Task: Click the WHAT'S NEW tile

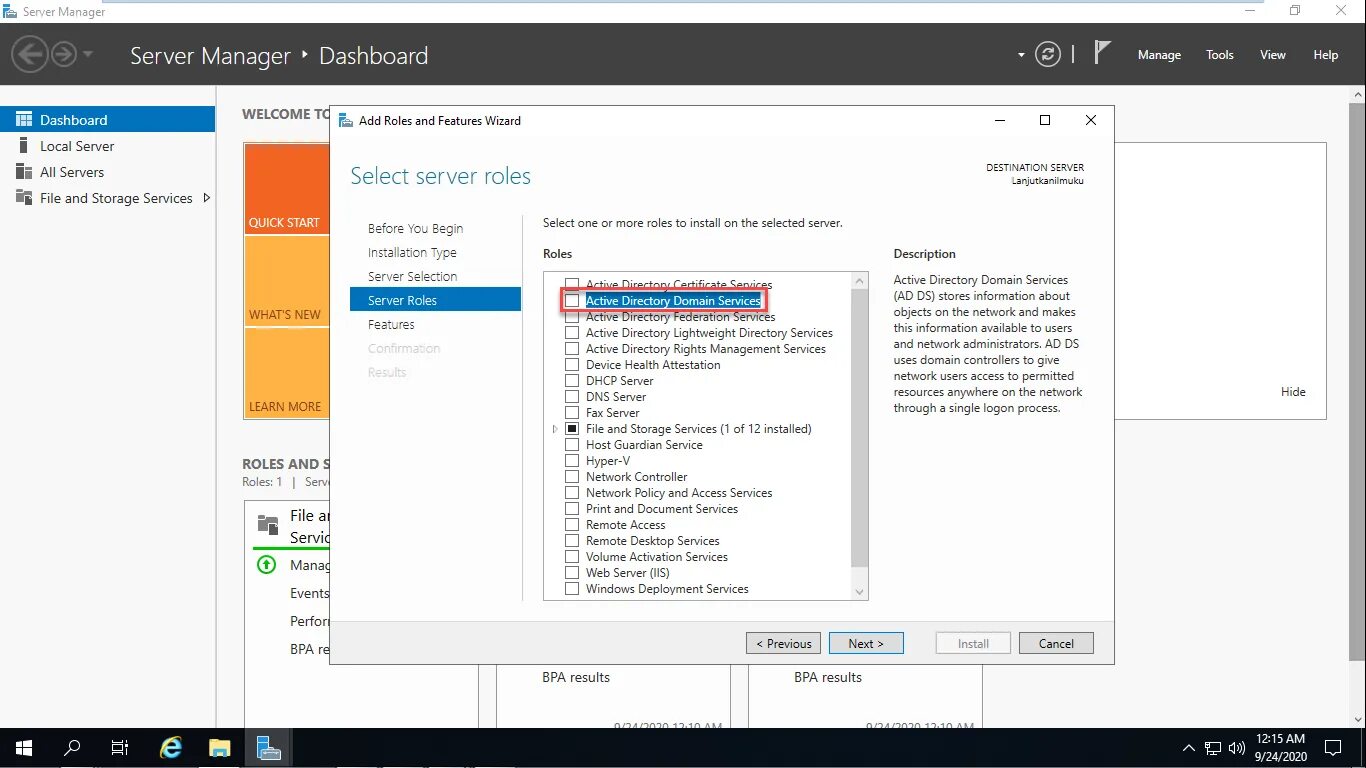Action: pos(287,282)
